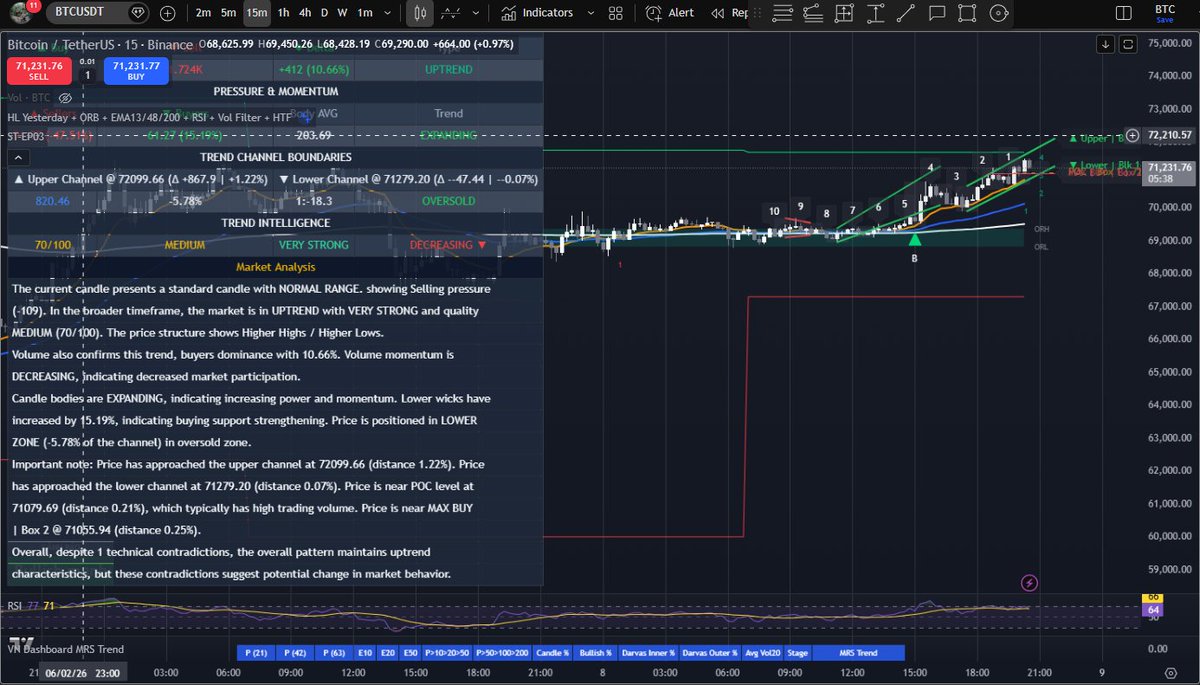Image resolution: width=1200 pixels, height=685 pixels.
Task: Switch to the 2m timeframe
Action: point(204,13)
